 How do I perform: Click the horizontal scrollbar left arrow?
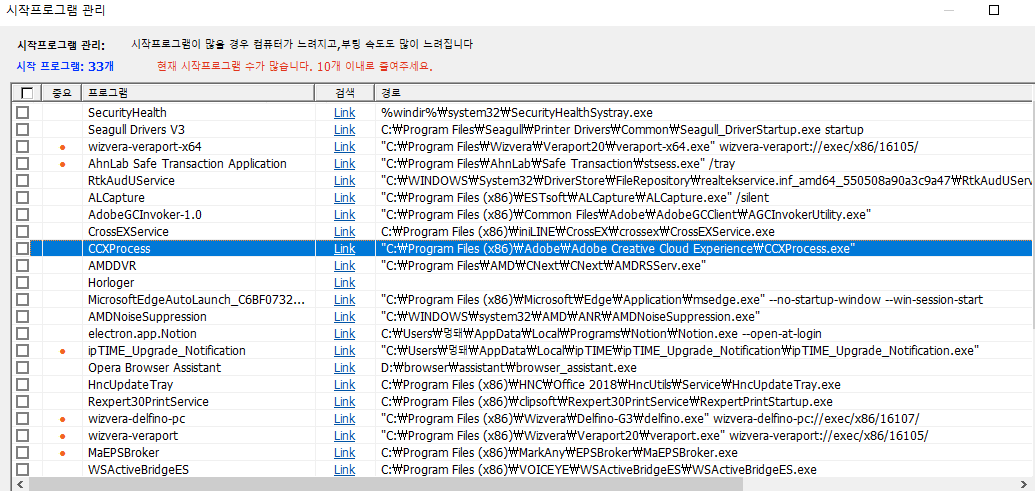tap(18, 484)
